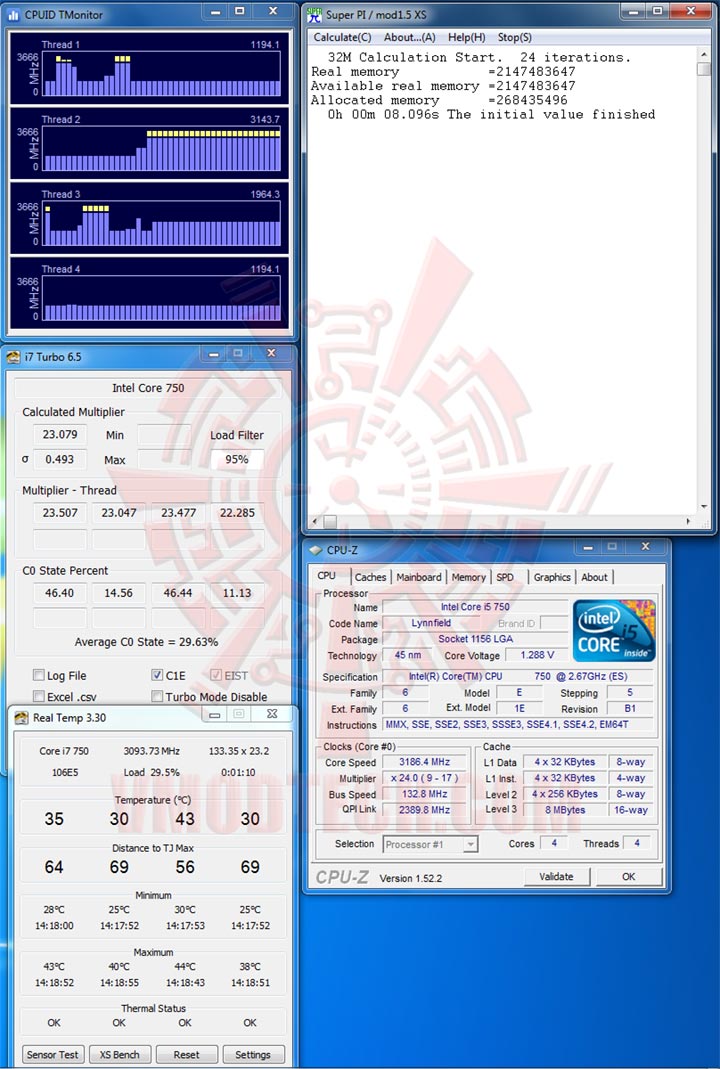720x1069 pixels.
Task: Click the XS Bench button in Real Temp
Action: 119,1054
